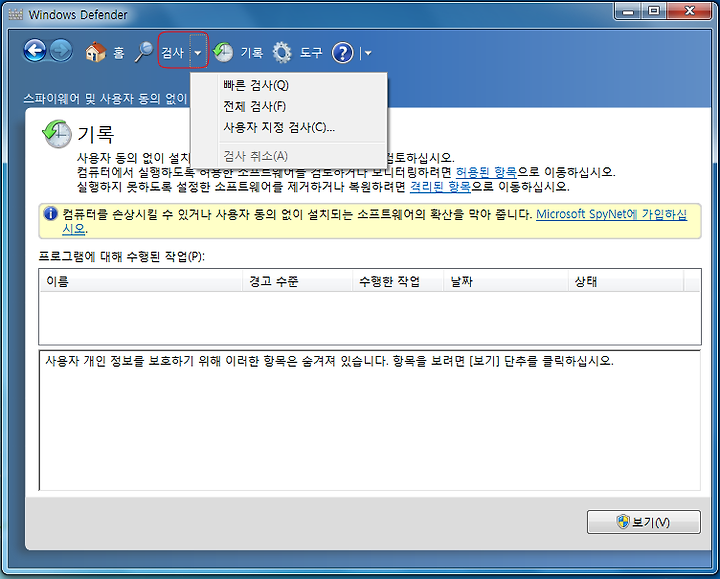Image resolution: width=720 pixels, height=579 pixels.
Task: Click the hidden items details text box
Action: pos(370,420)
